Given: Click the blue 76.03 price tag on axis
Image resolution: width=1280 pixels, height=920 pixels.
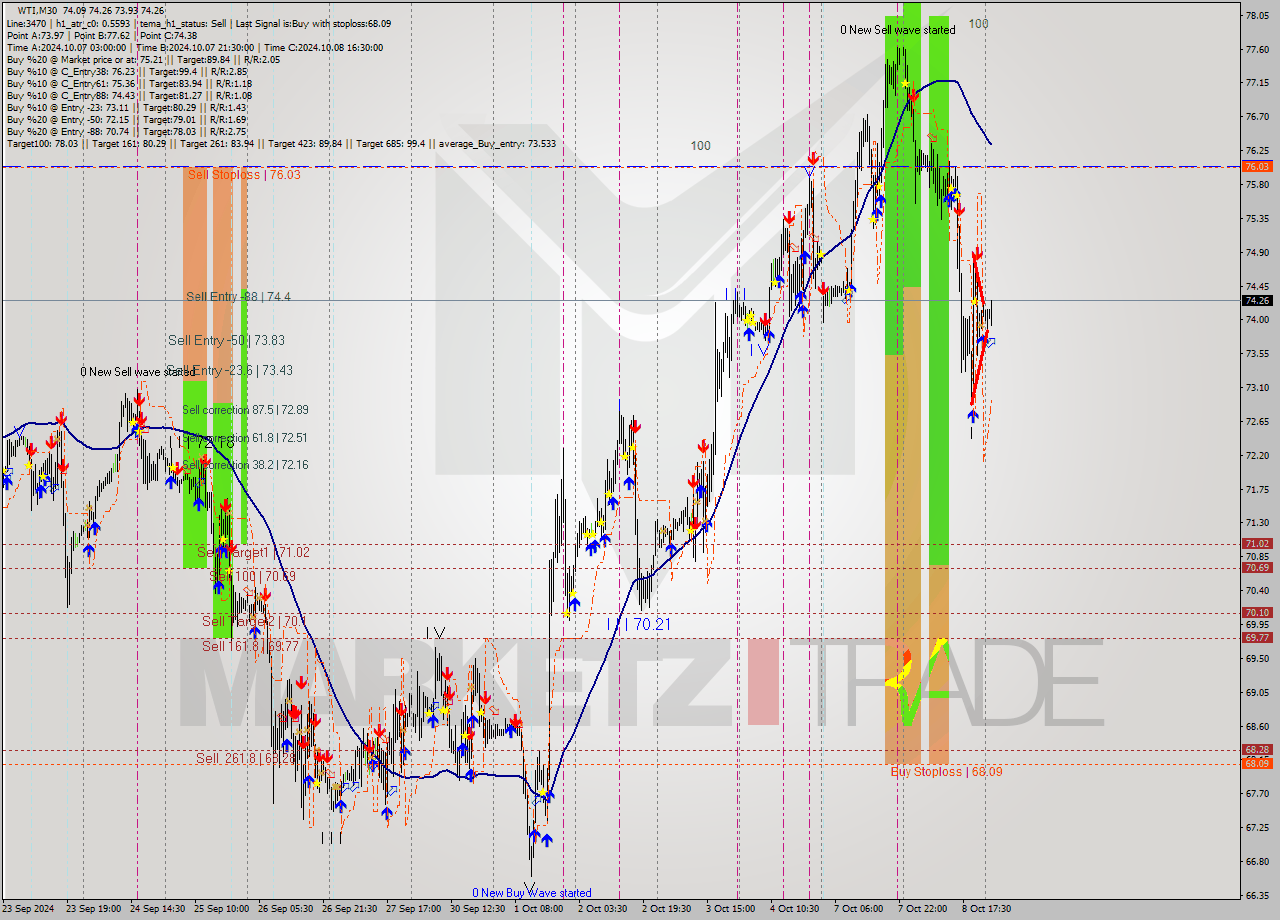Looking at the screenshot, I should click(1257, 166).
